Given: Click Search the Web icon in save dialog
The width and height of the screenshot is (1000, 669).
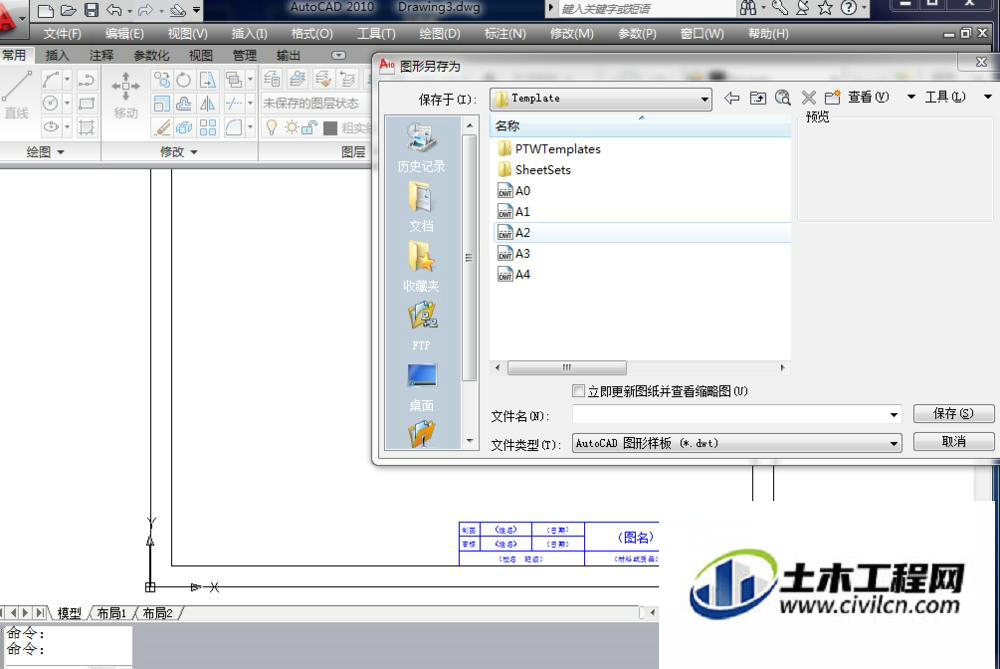Looking at the screenshot, I should [x=783, y=98].
